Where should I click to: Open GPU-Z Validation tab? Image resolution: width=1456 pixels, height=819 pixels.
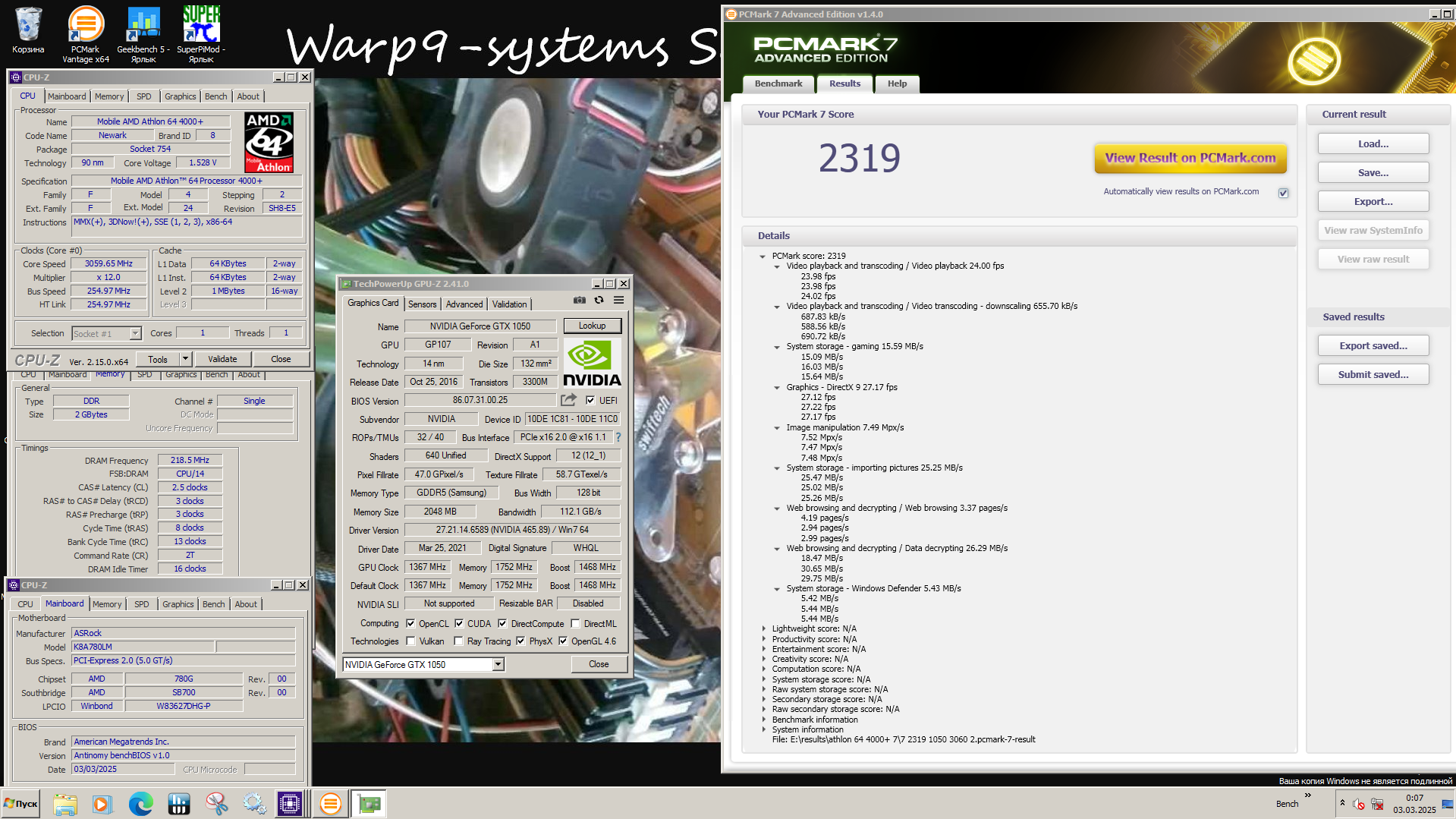click(x=509, y=304)
